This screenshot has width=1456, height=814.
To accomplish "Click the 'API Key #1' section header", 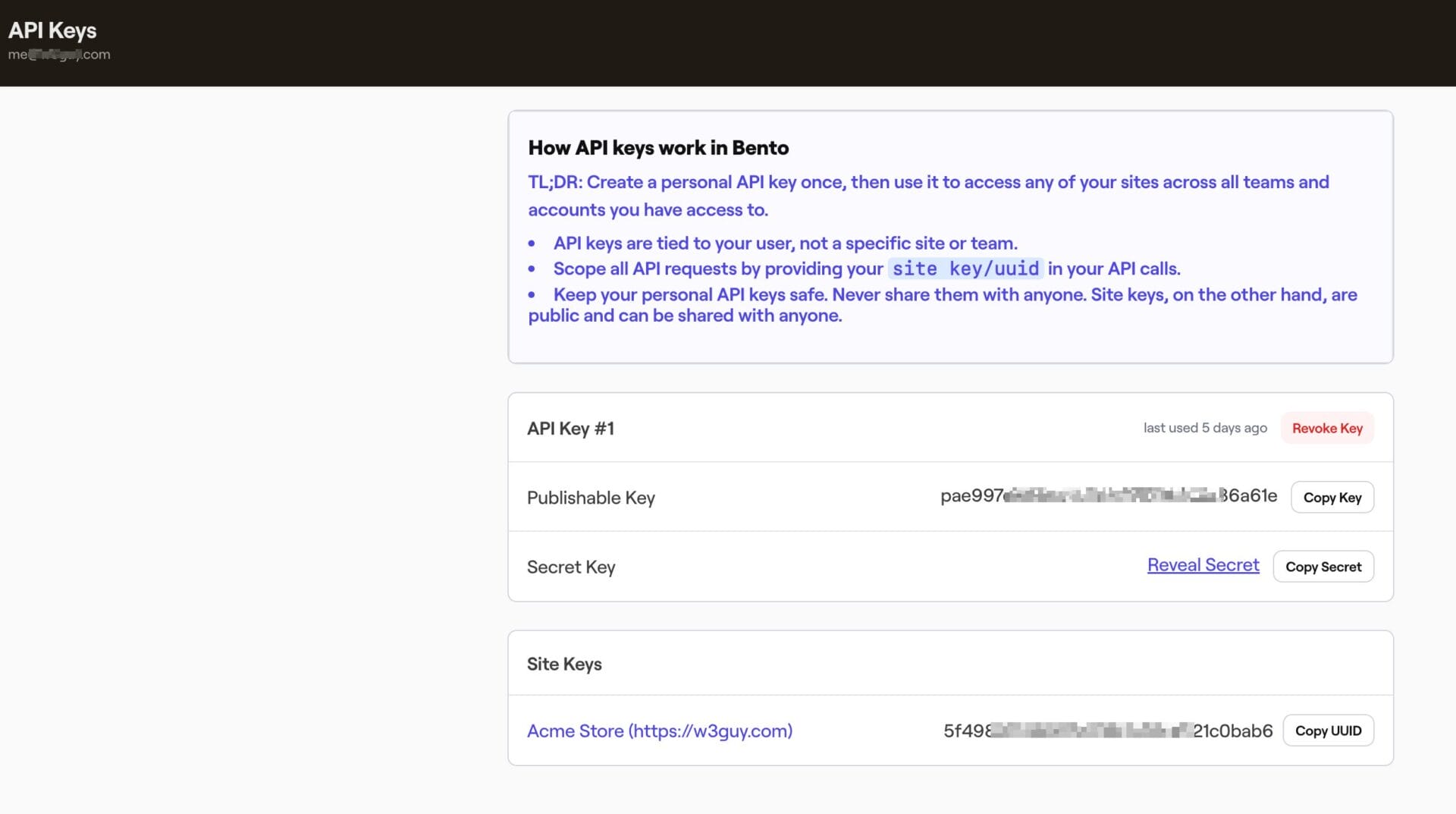I will click(x=570, y=429).
